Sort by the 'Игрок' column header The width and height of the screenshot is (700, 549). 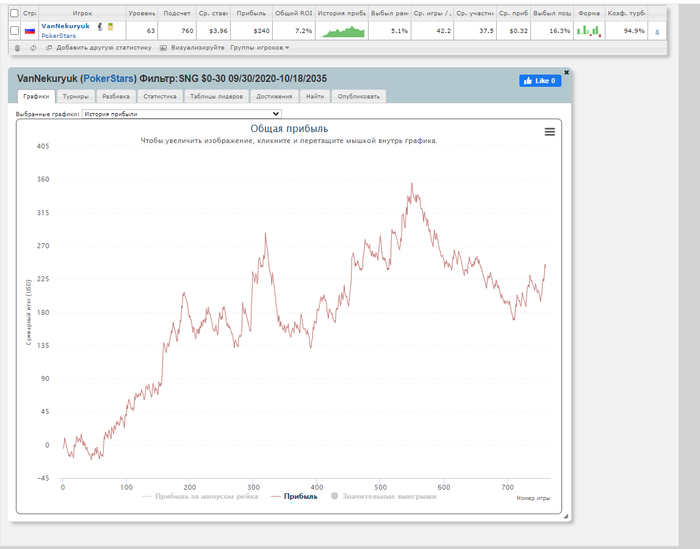coord(82,13)
